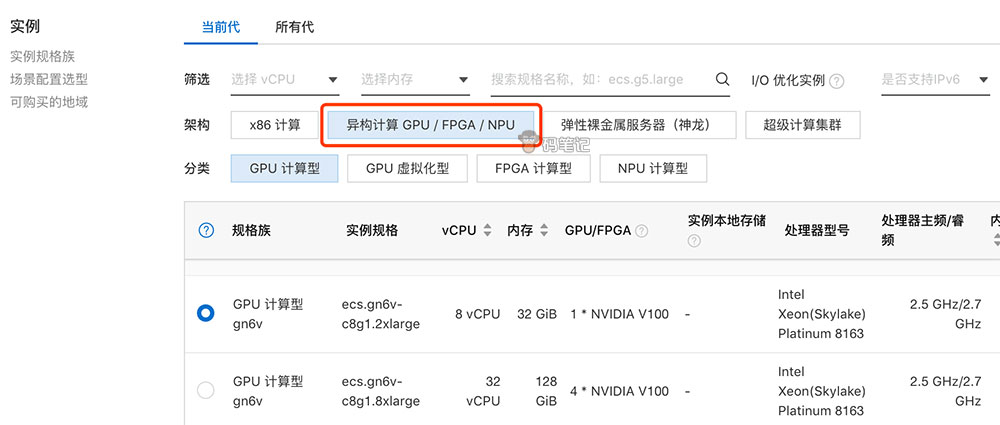Viewport: 1000px width, 425px height.
Task: Click the search magnifier icon
Action: coord(722,80)
